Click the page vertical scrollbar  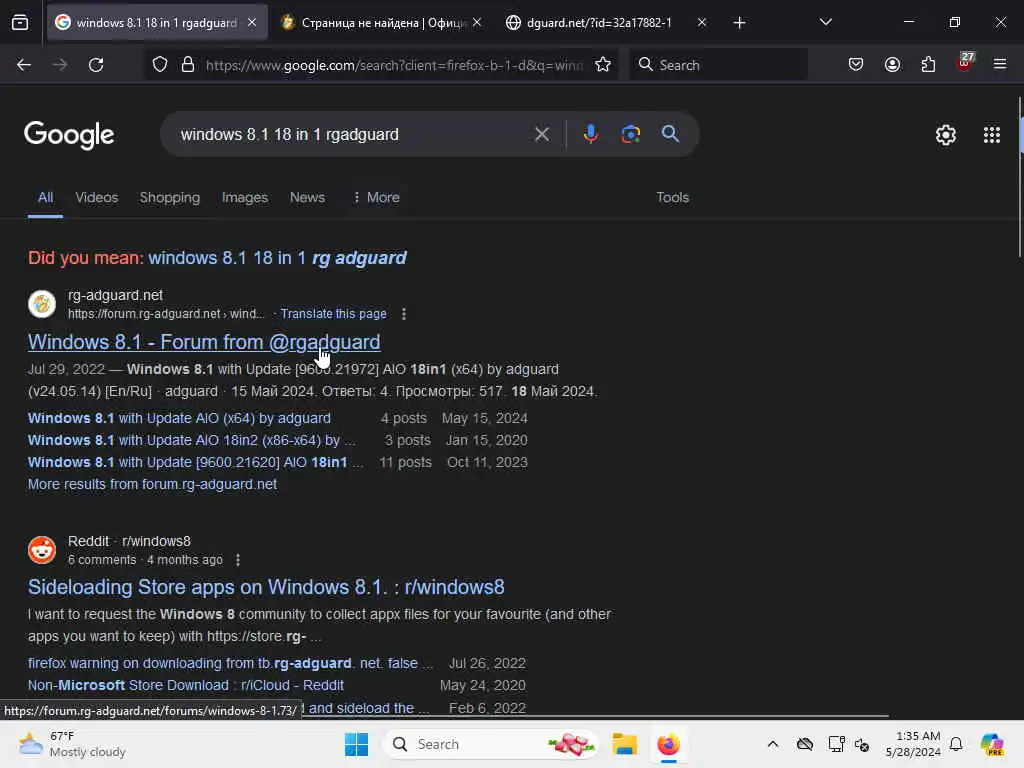pyautogui.click(x=1019, y=176)
